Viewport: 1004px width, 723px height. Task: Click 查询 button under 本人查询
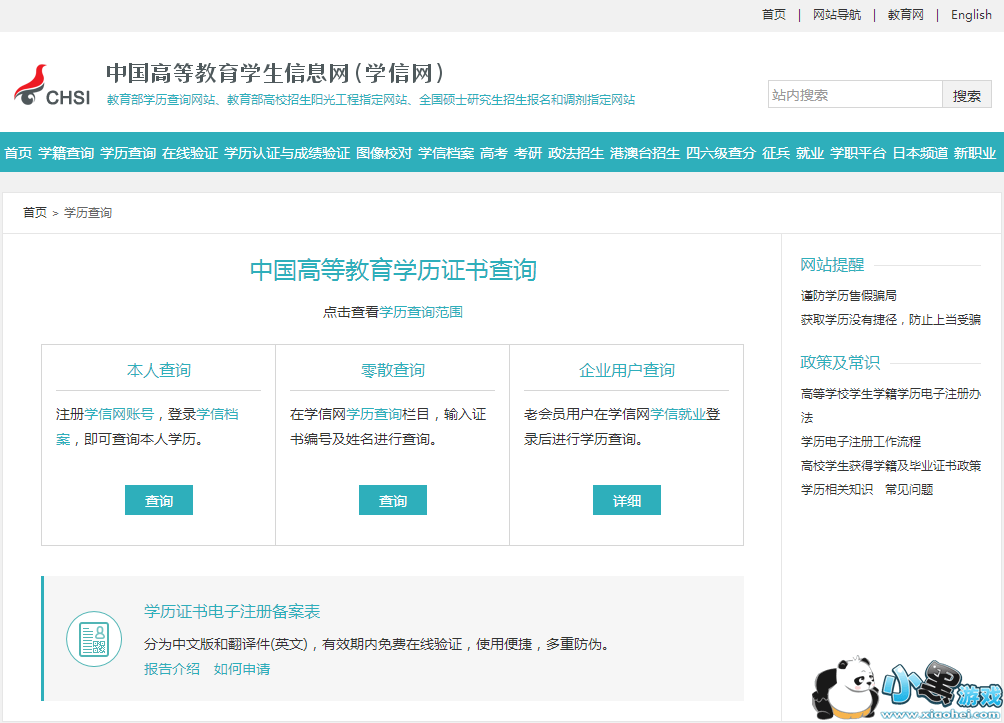tap(159, 500)
